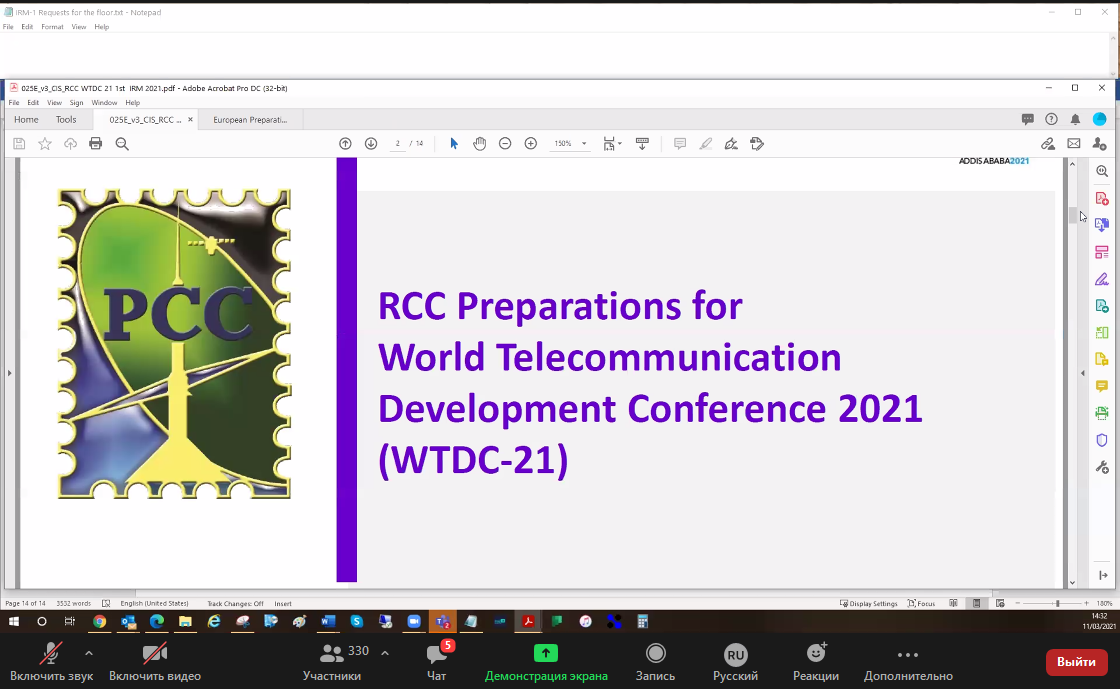Image resolution: width=1120 pixels, height=689 pixels.
Task: Open the green Scan & OCR printer tool
Action: 1102,413
